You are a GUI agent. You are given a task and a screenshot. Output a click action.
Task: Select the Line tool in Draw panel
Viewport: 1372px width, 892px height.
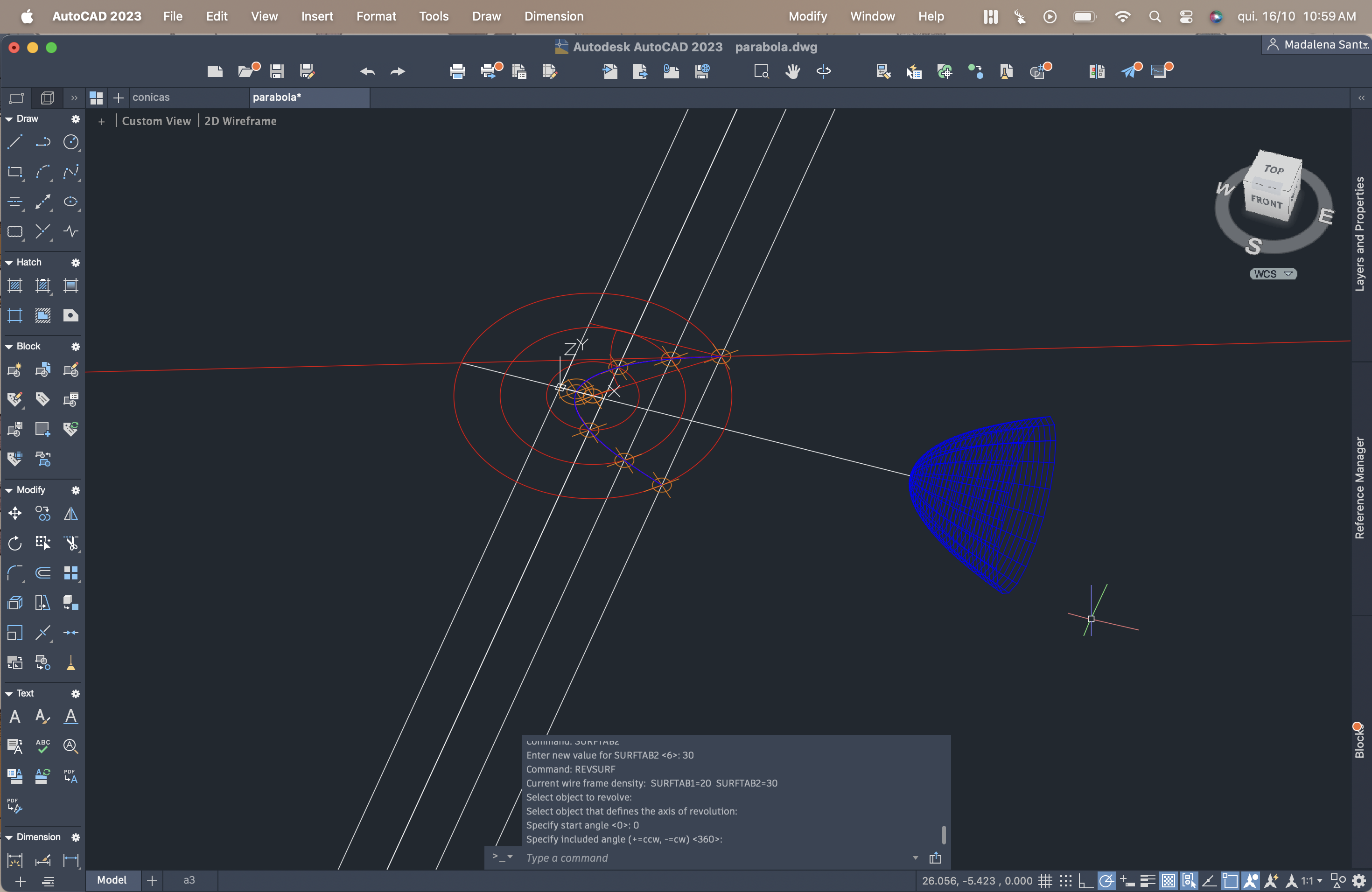pyautogui.click(x=15, y=142)
